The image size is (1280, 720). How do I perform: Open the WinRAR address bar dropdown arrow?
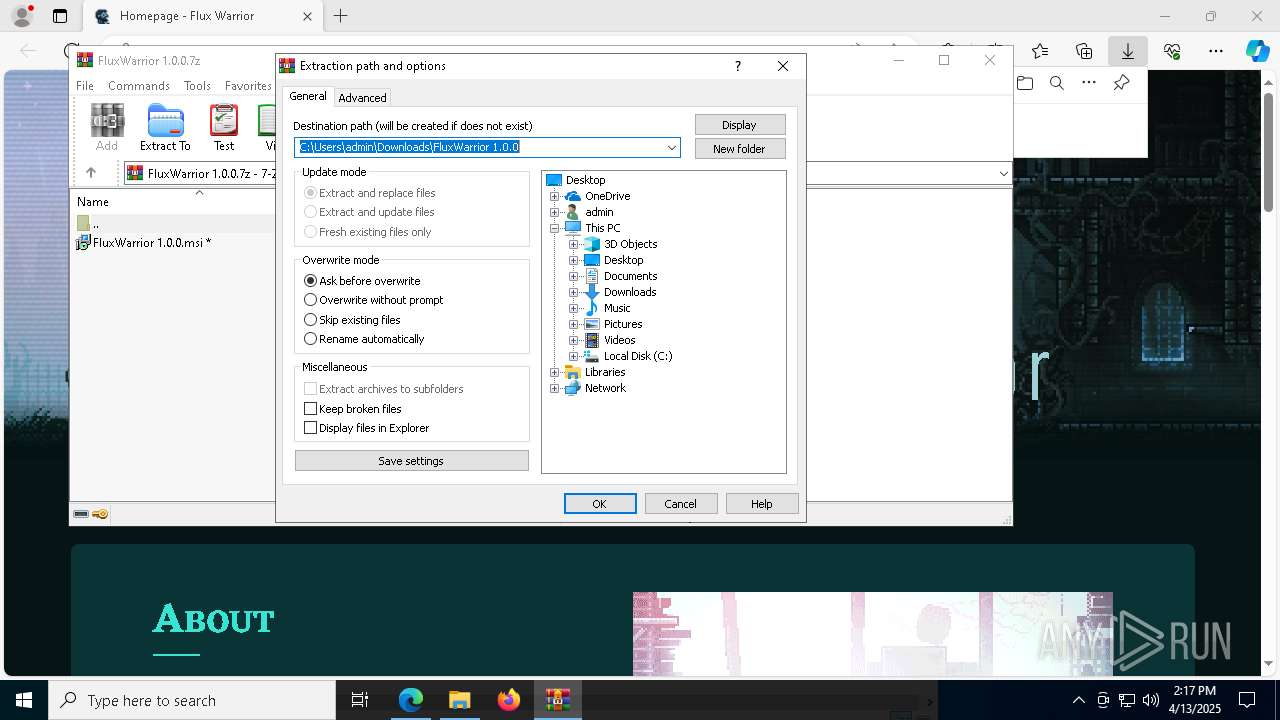click(x=1003, y=173)
